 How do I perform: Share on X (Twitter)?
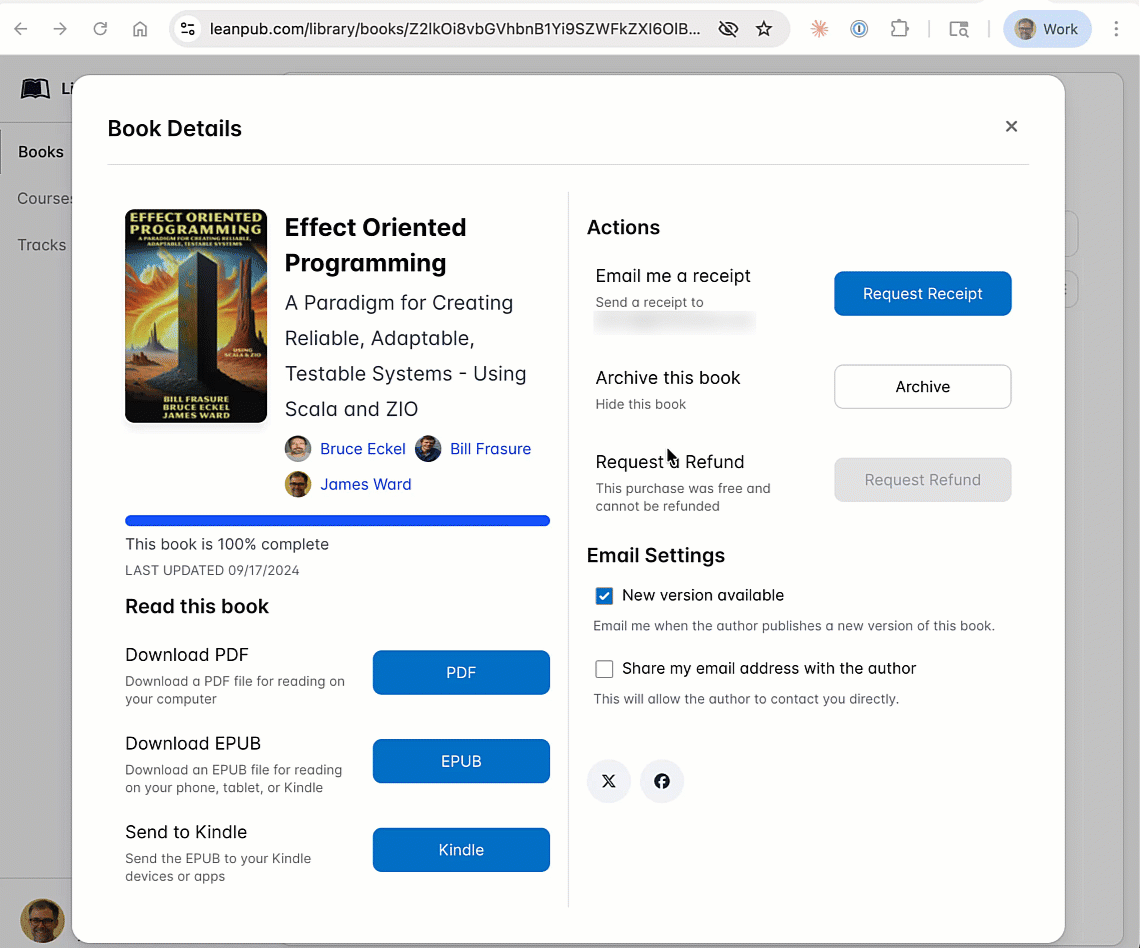point(609,781)
